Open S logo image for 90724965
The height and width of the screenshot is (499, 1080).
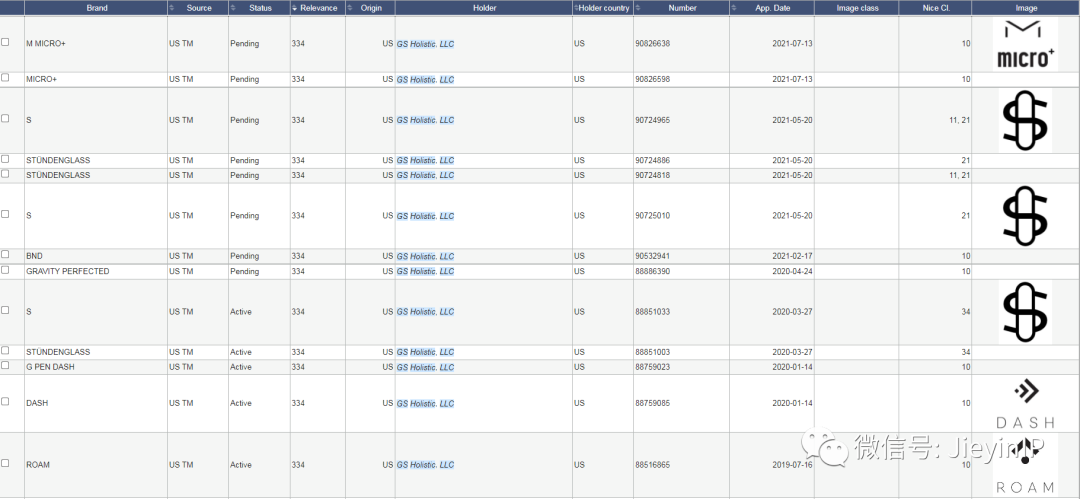[x=1026, y=121]
